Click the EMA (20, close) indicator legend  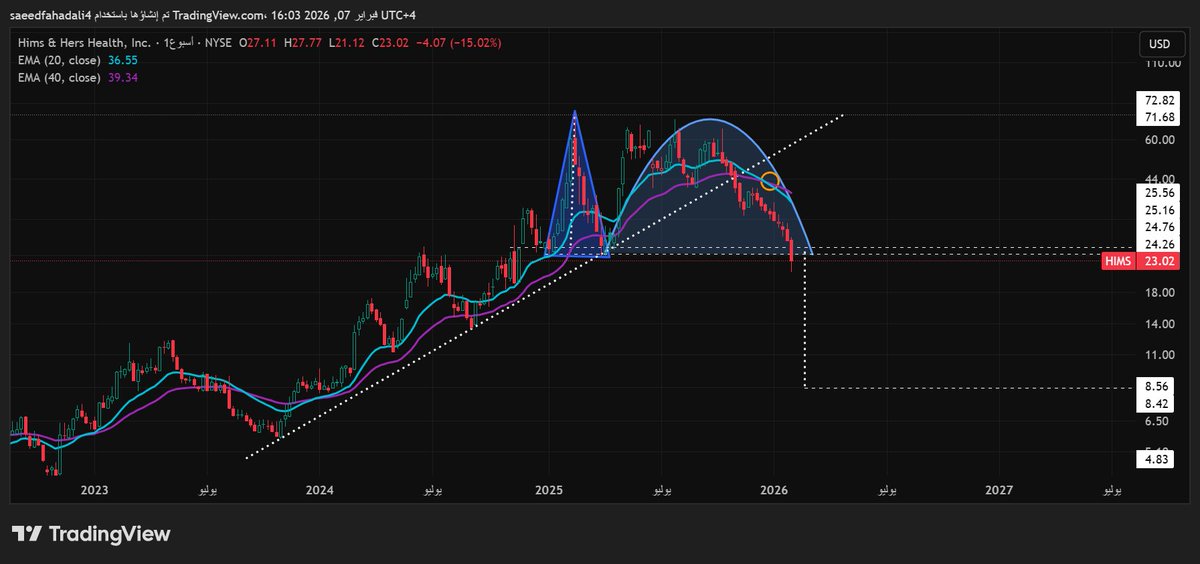tap(58, 60)
